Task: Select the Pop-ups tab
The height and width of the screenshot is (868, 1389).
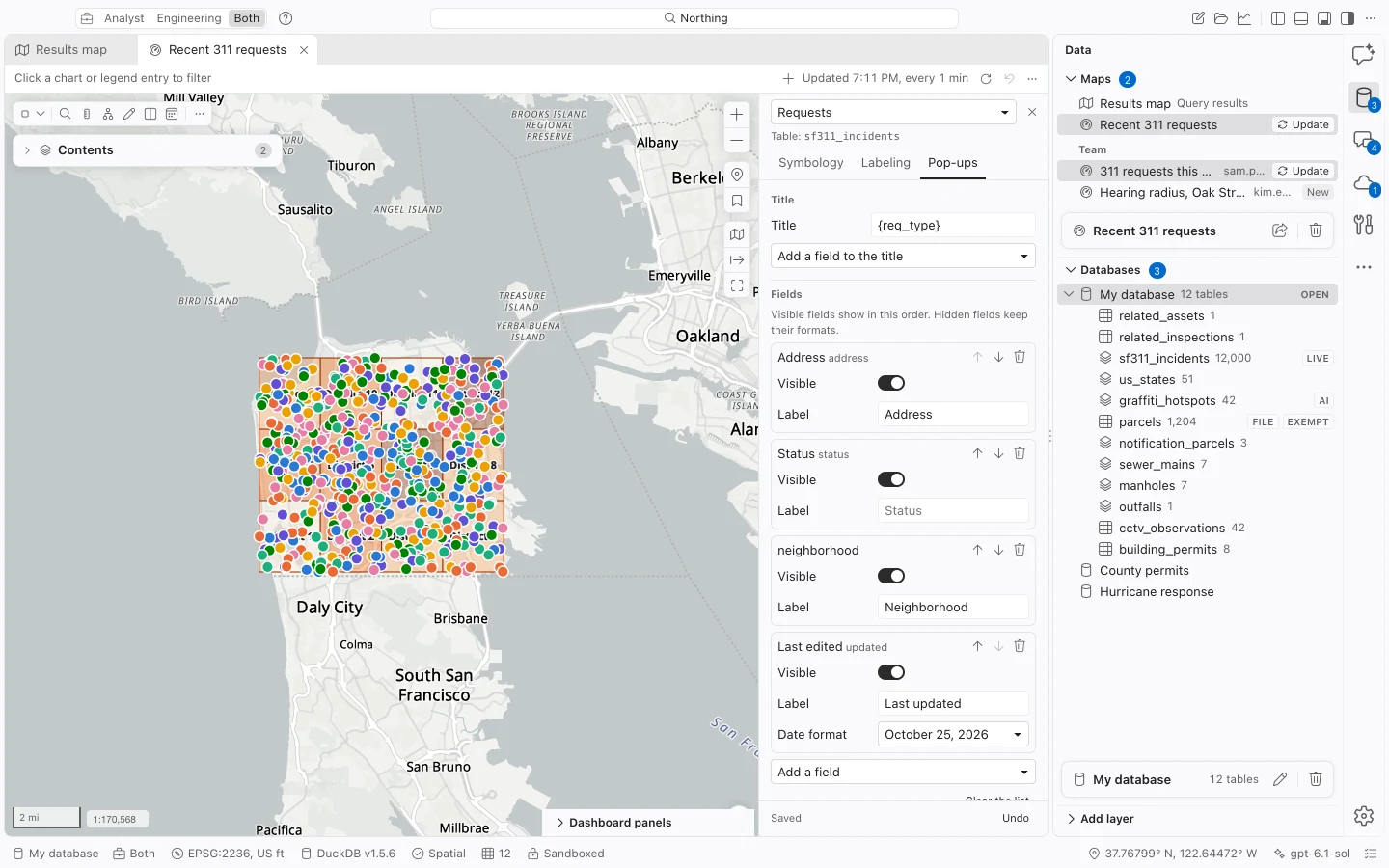Action: [x=953, y=163]
